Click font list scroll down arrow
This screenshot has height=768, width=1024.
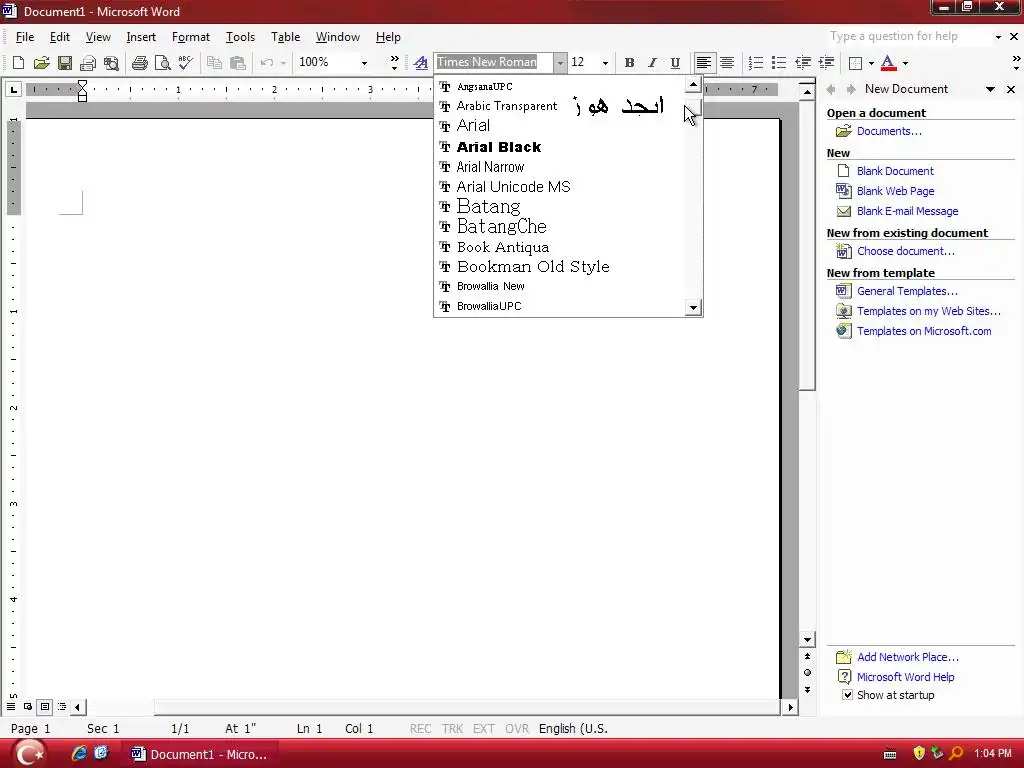coord(693,307)
